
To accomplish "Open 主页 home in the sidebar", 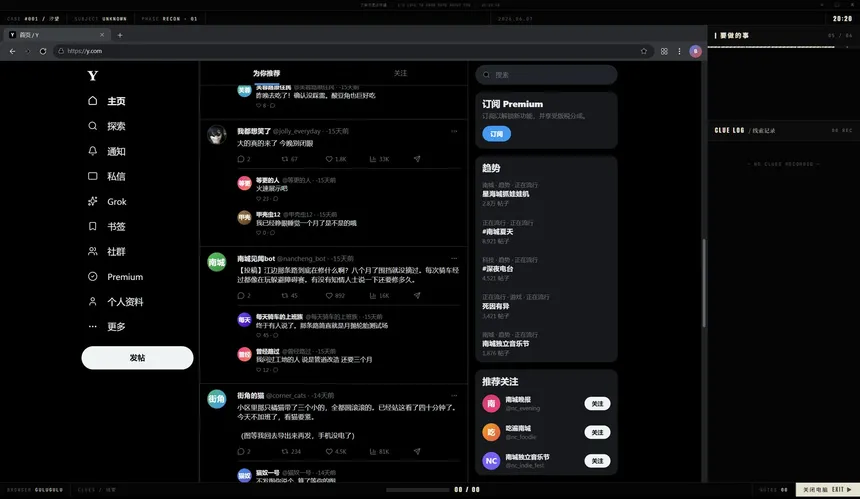I will 107,101.
